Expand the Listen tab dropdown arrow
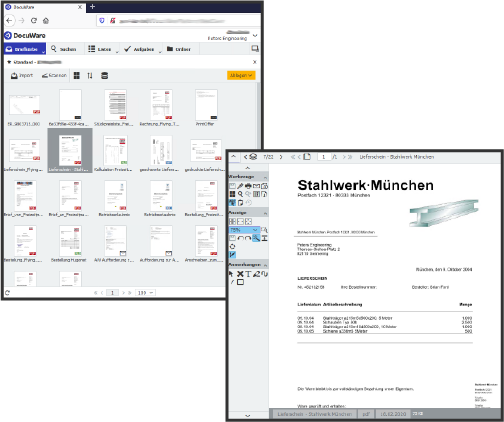The height and width of the screenshot is (422, 504). (117, 52)
